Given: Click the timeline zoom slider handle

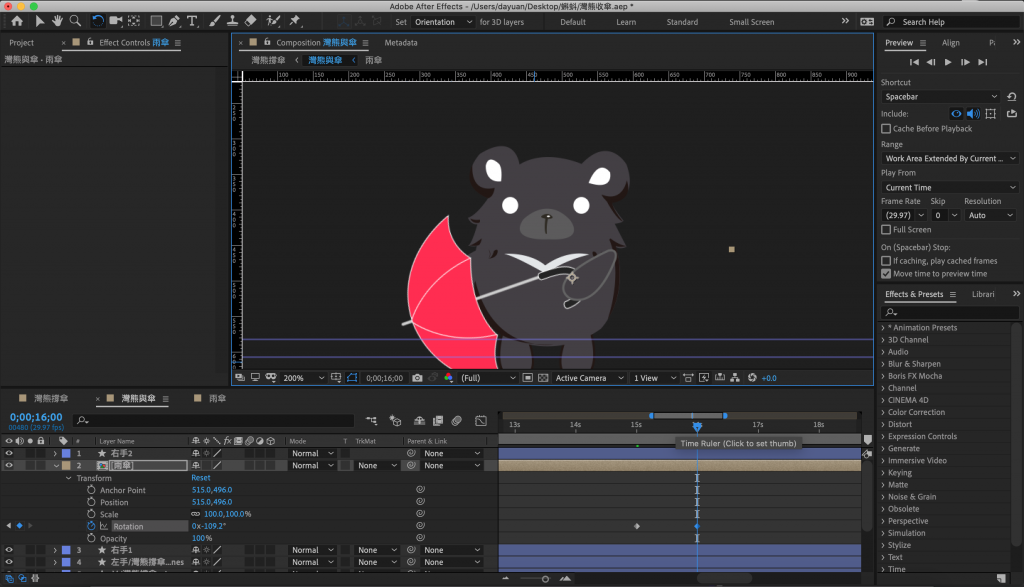Looking at the screenshot, I should [x=545, y=579].
